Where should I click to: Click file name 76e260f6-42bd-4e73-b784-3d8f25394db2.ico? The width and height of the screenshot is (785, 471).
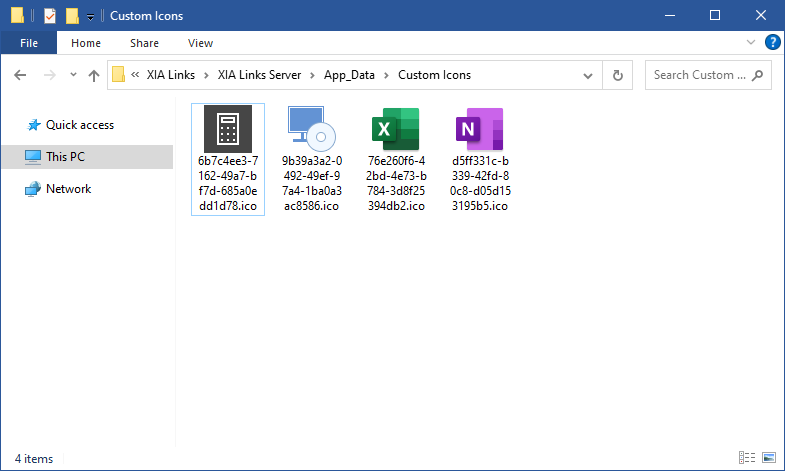[x=396, y=183]
